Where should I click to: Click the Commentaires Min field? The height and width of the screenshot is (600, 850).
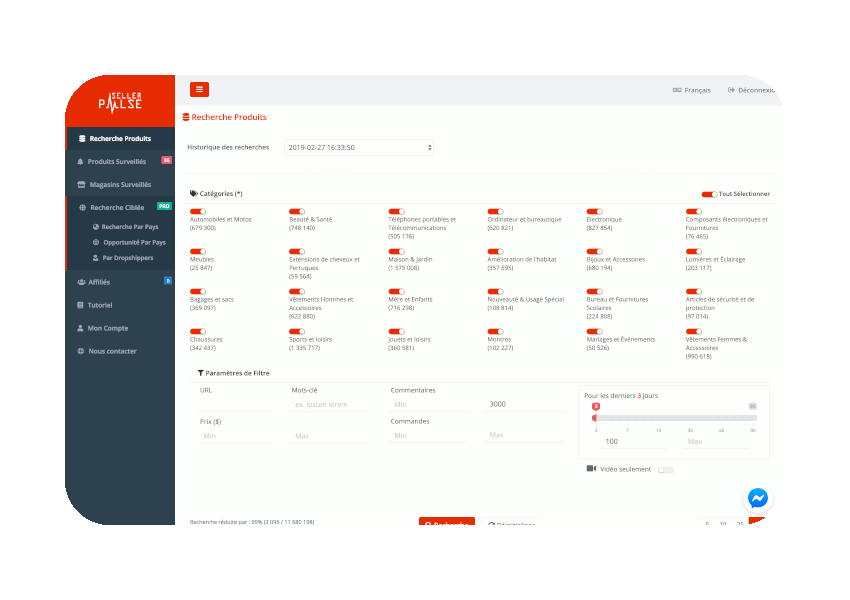(428, 404)
